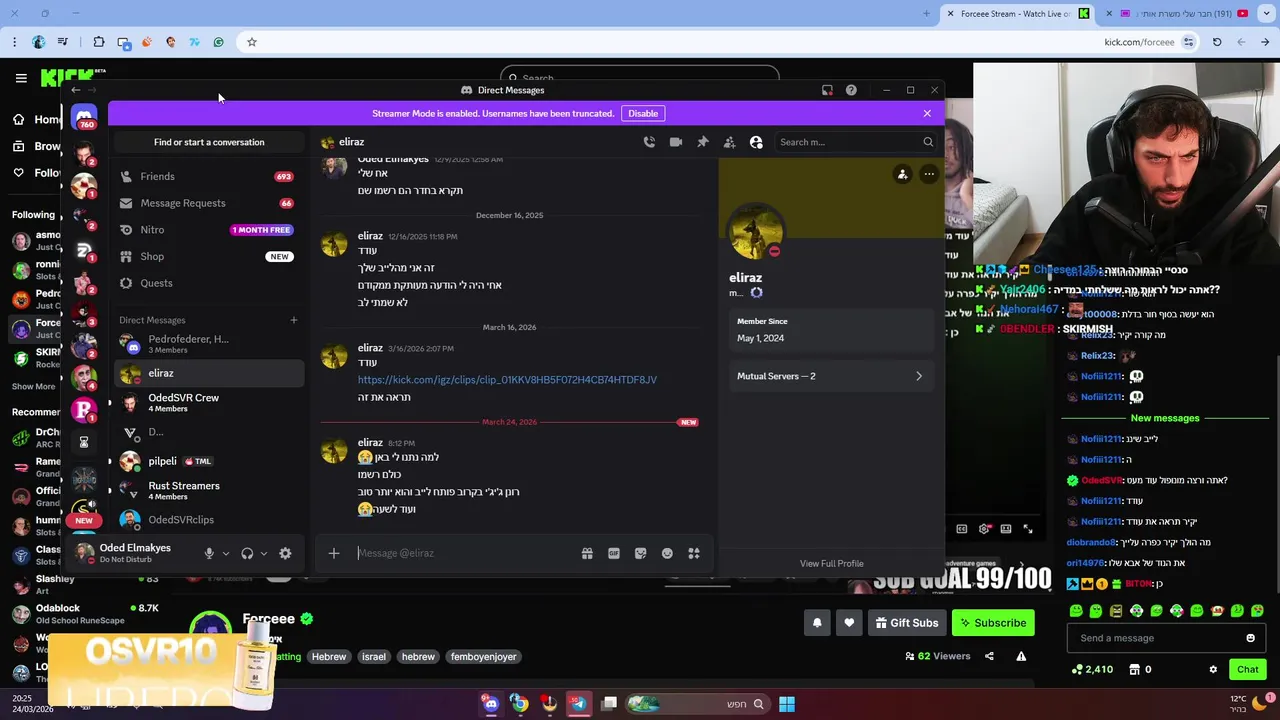Open the OdedSVR Crew group chat

point(209,402)
